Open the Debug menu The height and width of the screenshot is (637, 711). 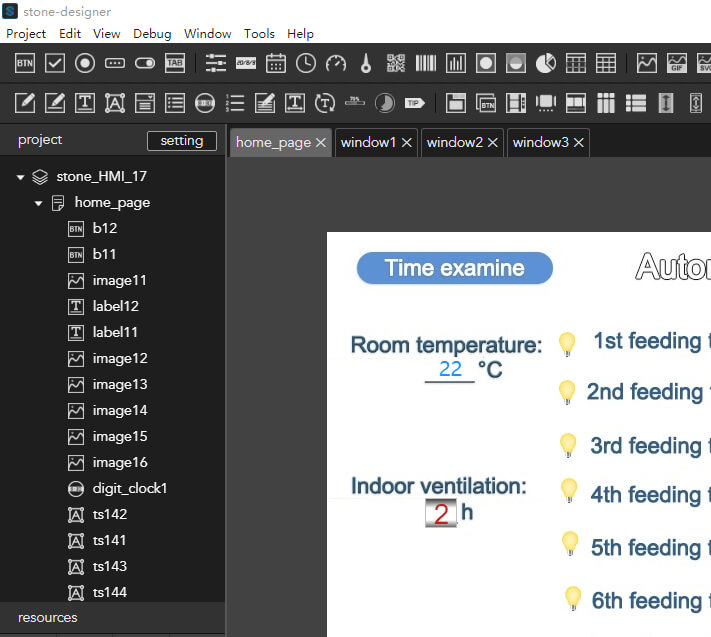[152, 34]
